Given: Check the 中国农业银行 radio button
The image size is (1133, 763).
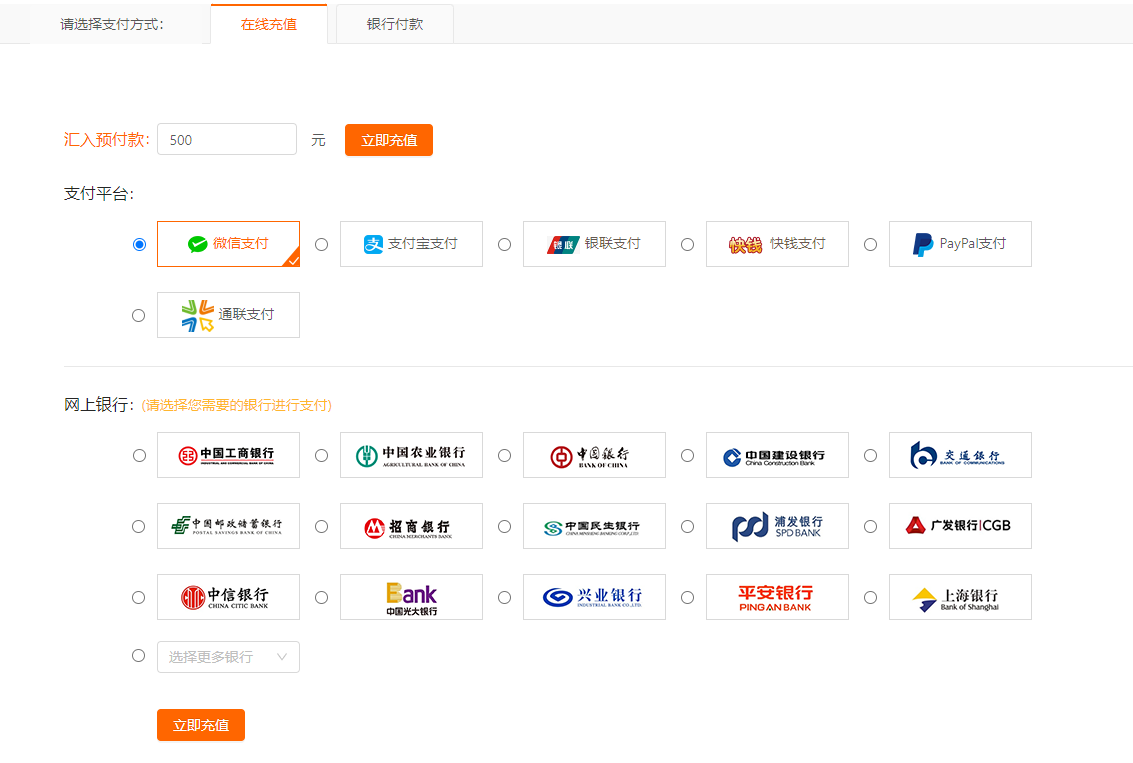Looking at the screenshot, I should 322,455.
